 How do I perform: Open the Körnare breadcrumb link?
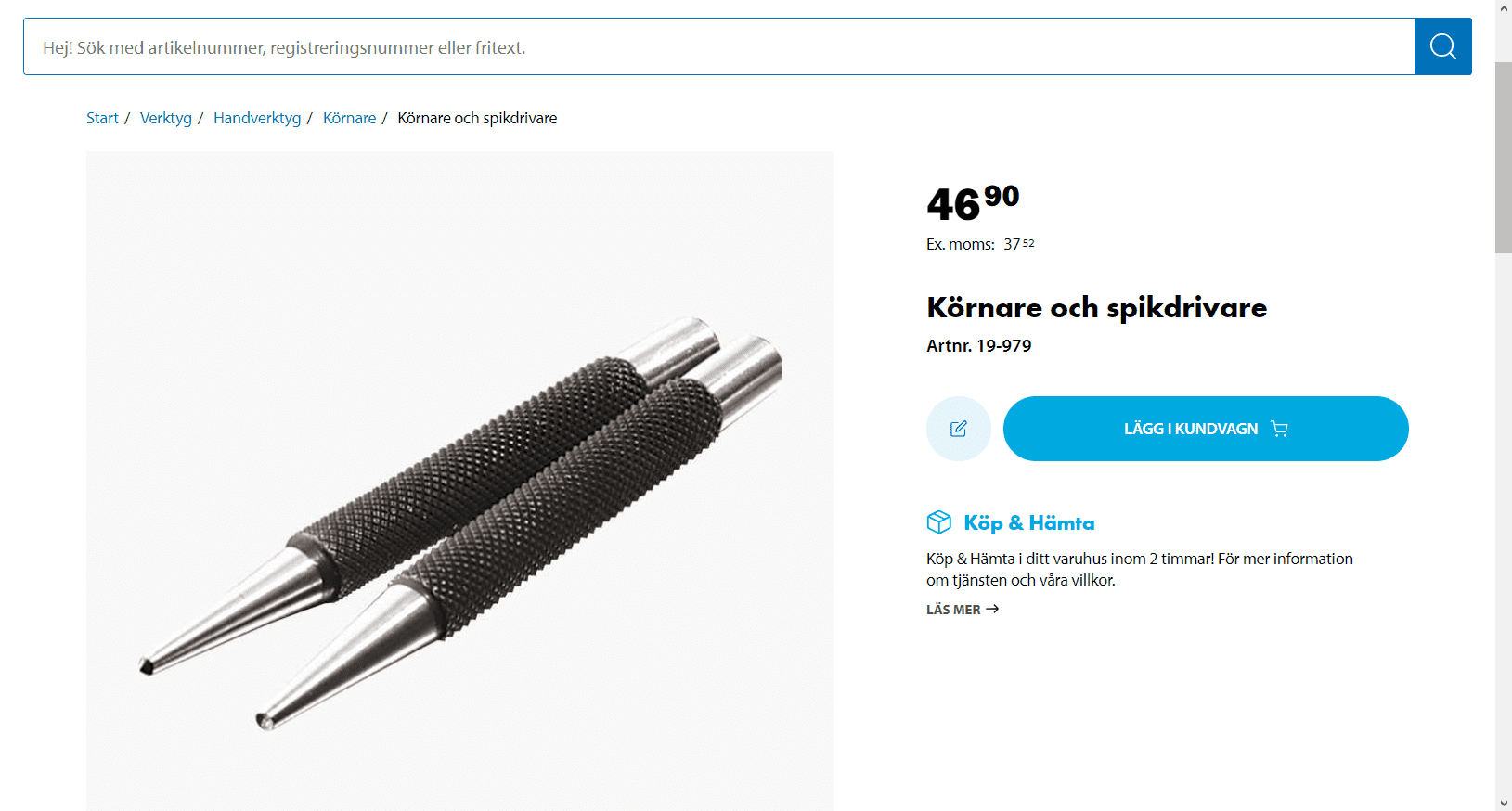click(x=349, y=118)
